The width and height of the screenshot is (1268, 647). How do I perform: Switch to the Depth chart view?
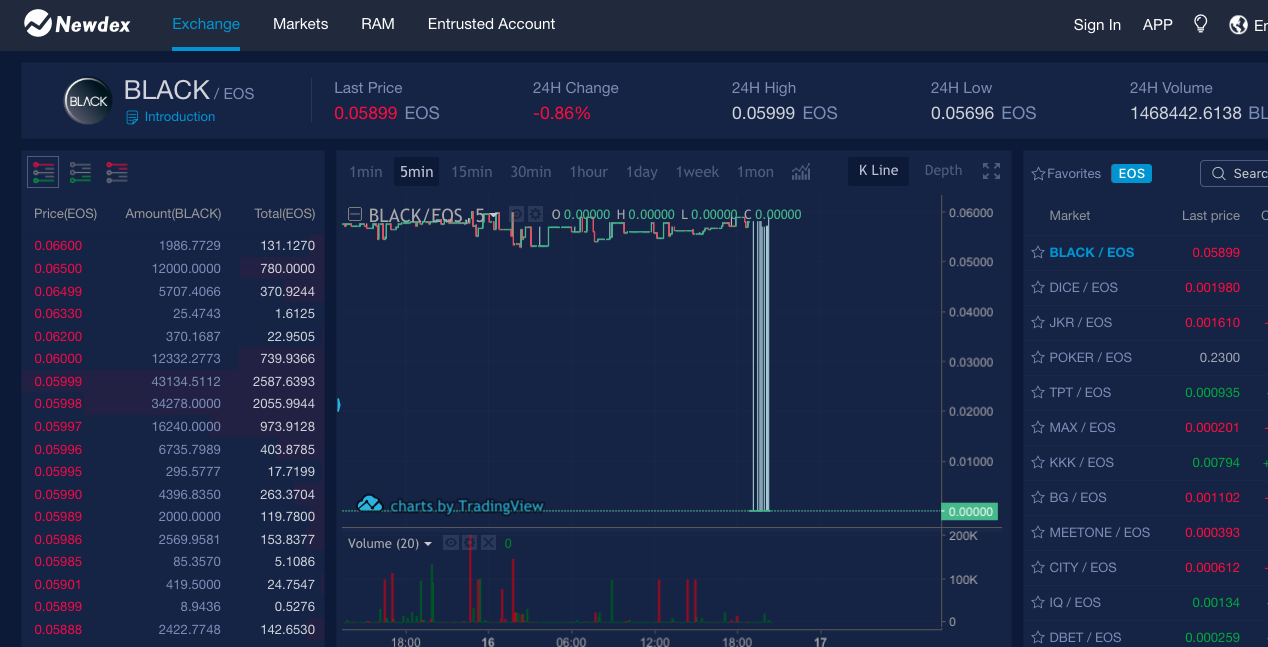(x=943, y=171)
